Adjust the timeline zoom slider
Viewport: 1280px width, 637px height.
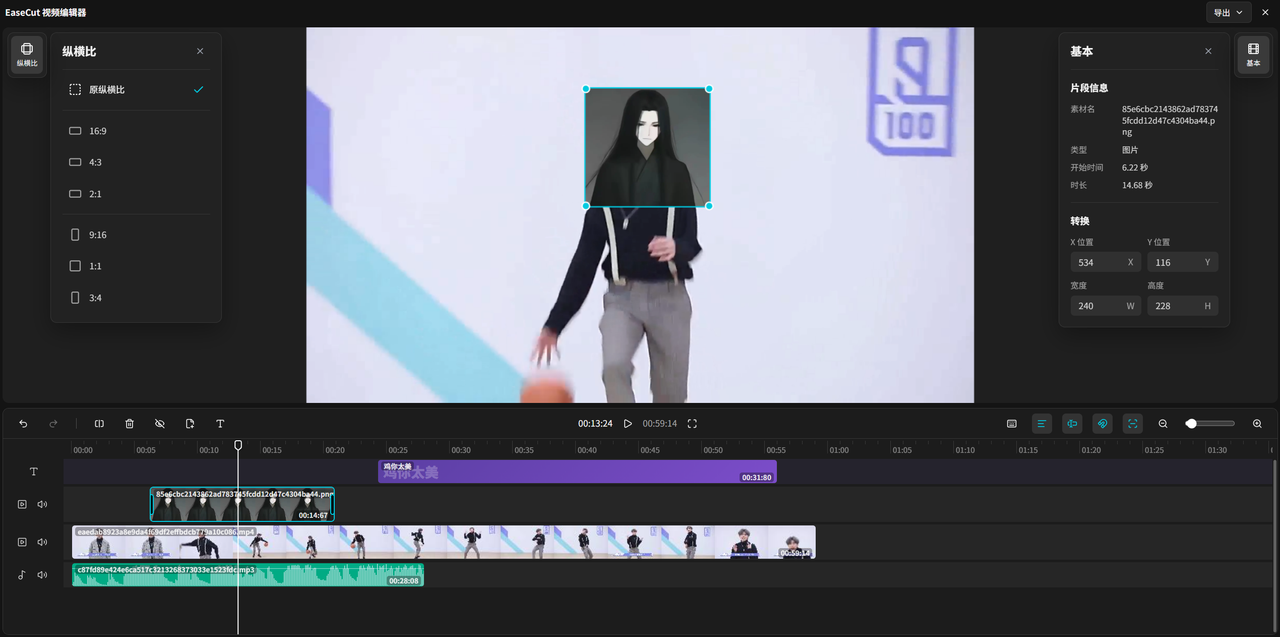[1210, 424]
